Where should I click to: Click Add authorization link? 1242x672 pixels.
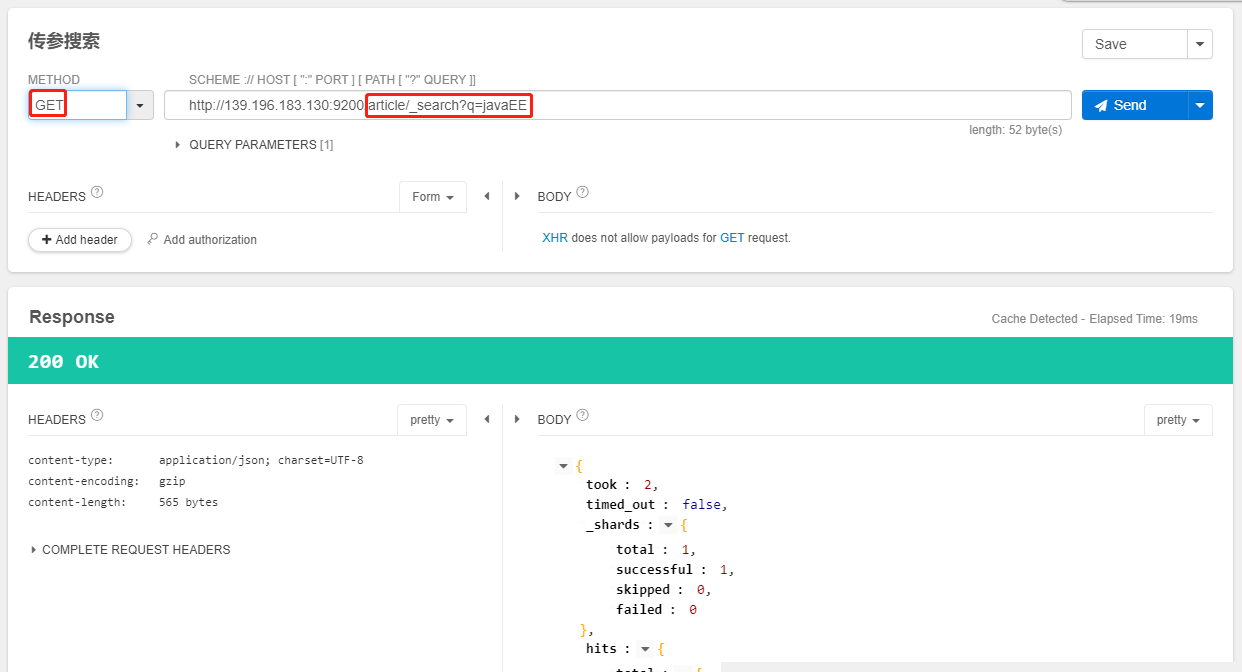click(202, 240)
